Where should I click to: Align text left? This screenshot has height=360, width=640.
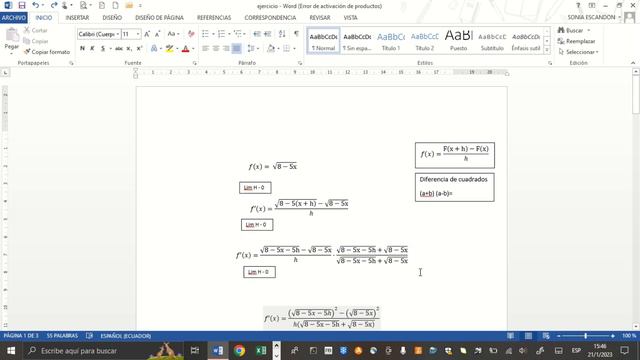(x=205, y=49)
